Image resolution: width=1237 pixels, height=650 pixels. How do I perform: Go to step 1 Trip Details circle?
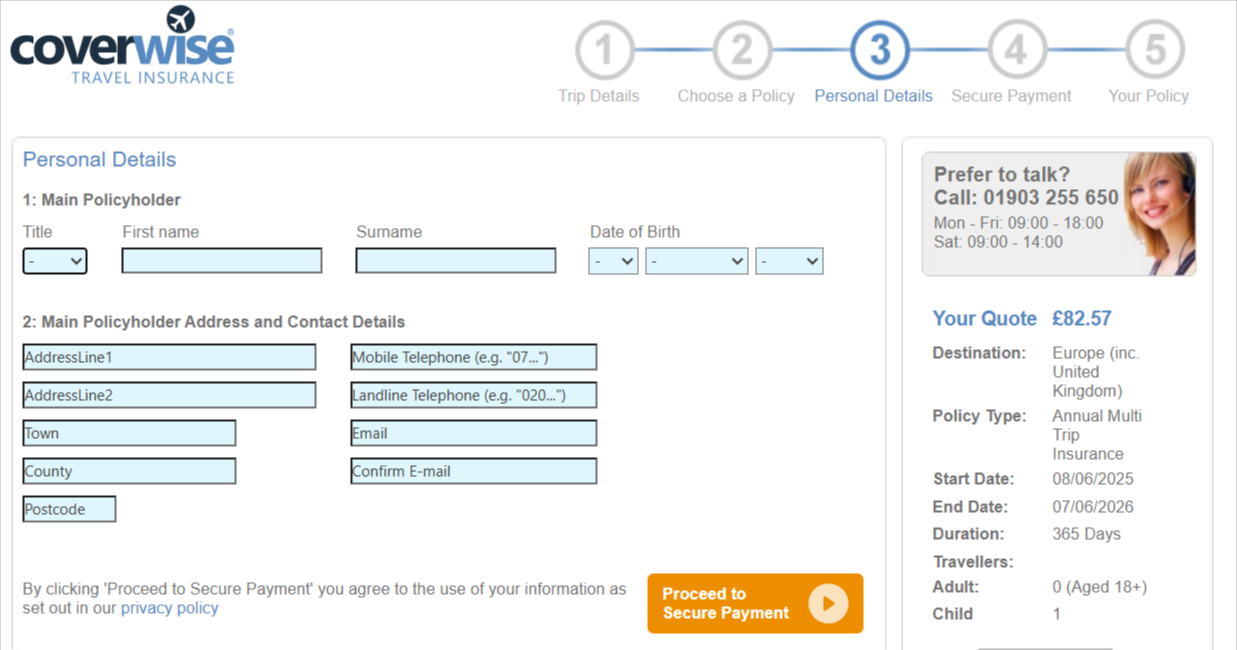(605, 50)
